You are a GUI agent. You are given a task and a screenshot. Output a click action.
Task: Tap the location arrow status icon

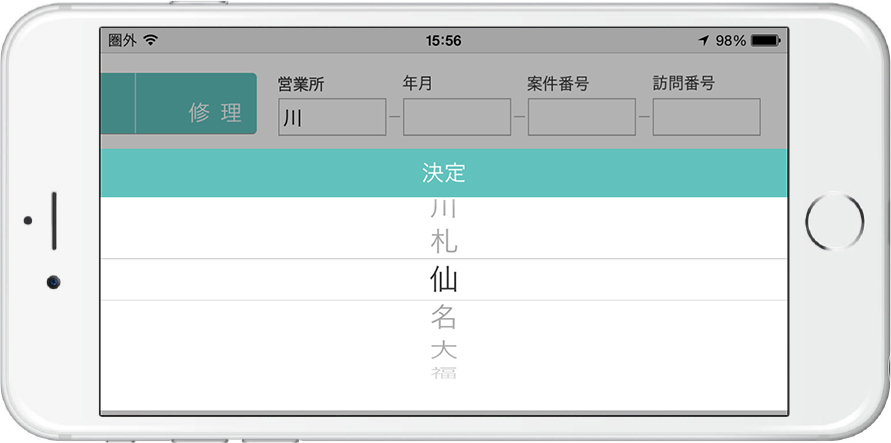point(703,40)
